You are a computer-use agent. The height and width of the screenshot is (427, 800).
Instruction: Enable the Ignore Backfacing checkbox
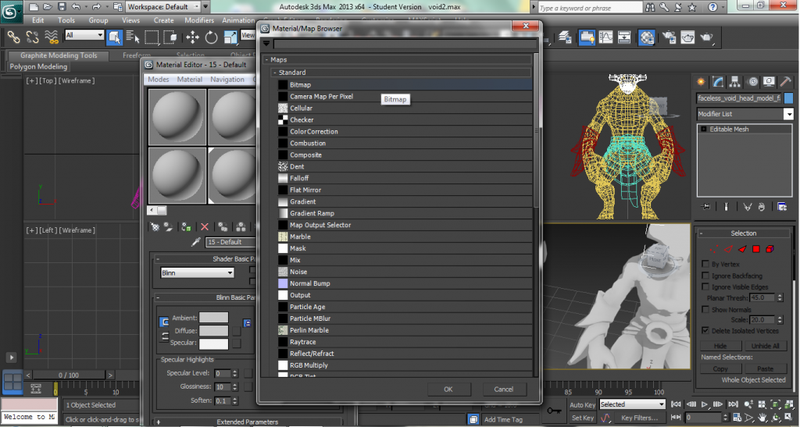click(705, 275)
